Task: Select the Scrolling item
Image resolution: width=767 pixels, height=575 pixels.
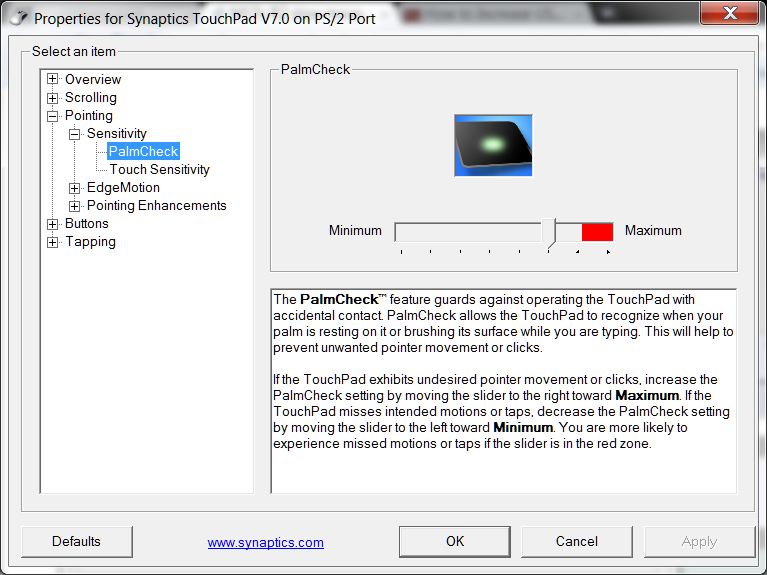Action: pos(91,97)
